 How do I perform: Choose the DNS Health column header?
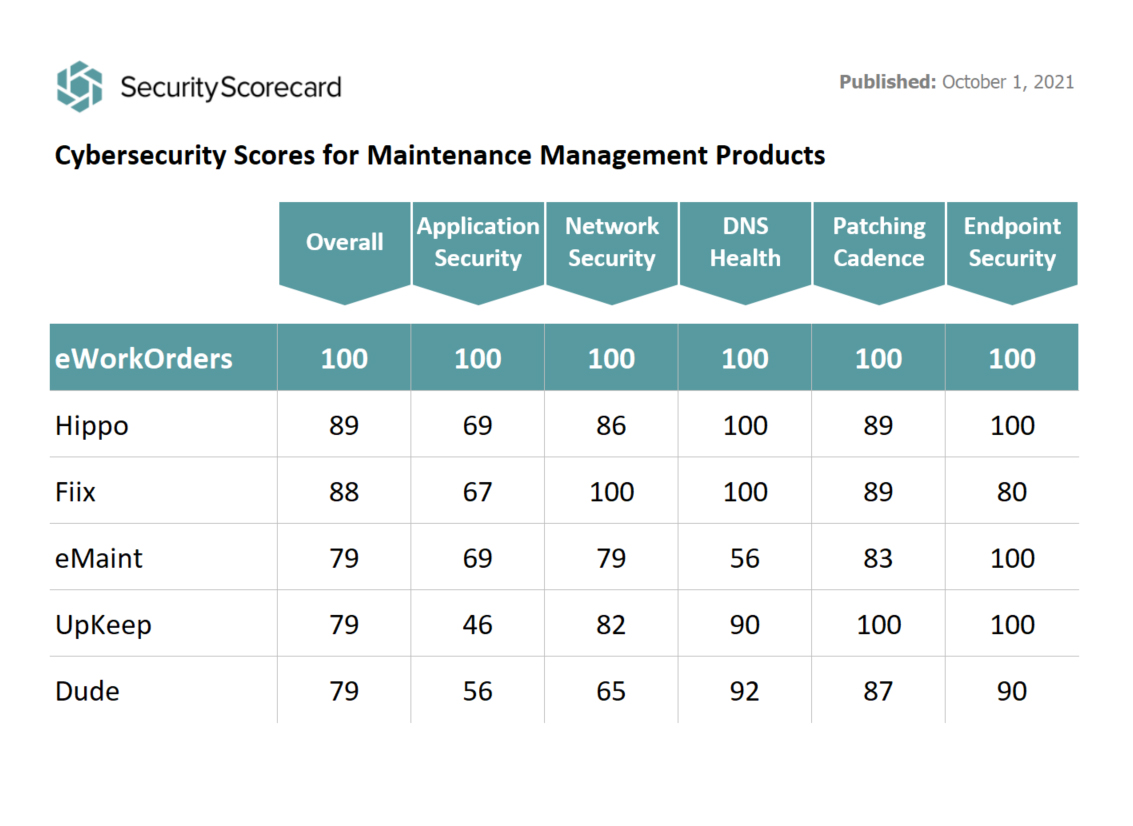pos(745,242)
